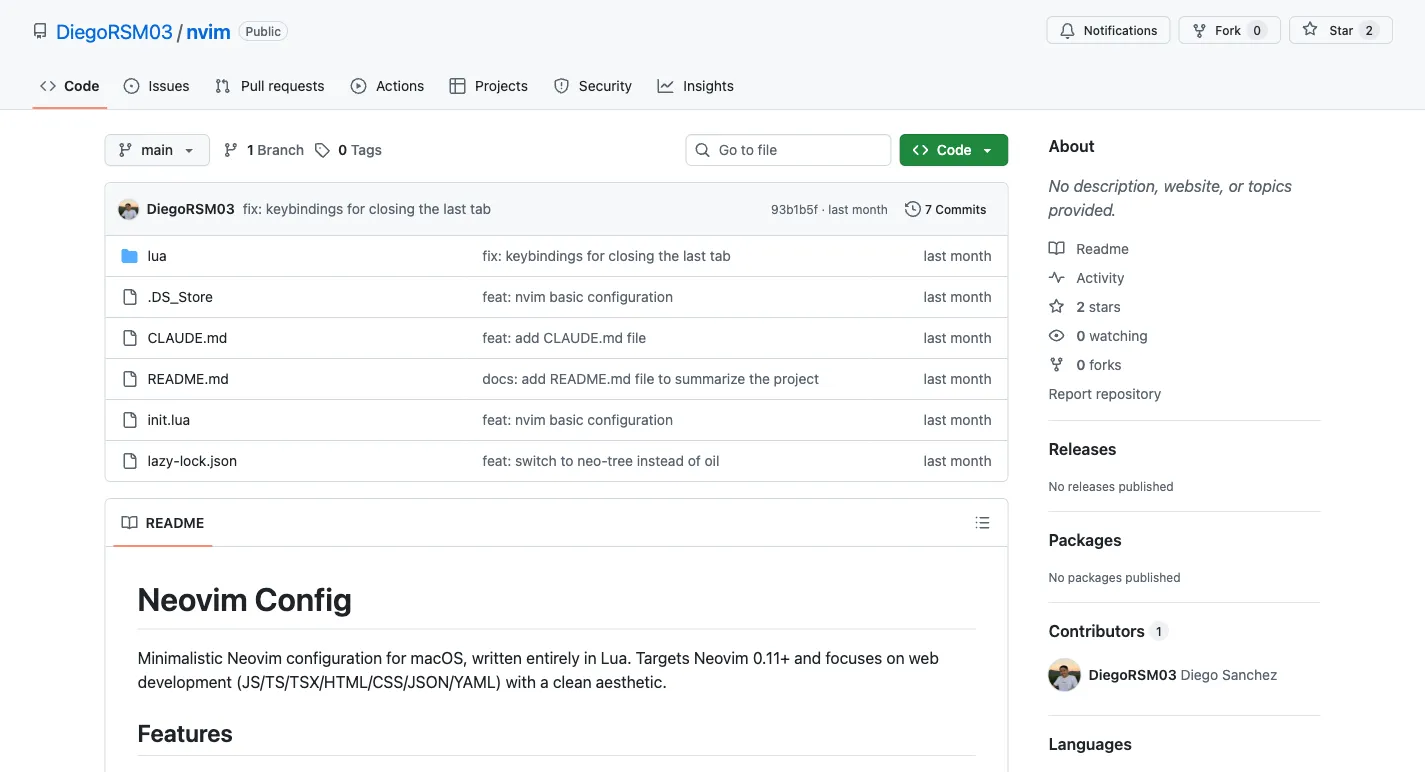Open commit 'feat: add CLAUDE.md file'

564,338
